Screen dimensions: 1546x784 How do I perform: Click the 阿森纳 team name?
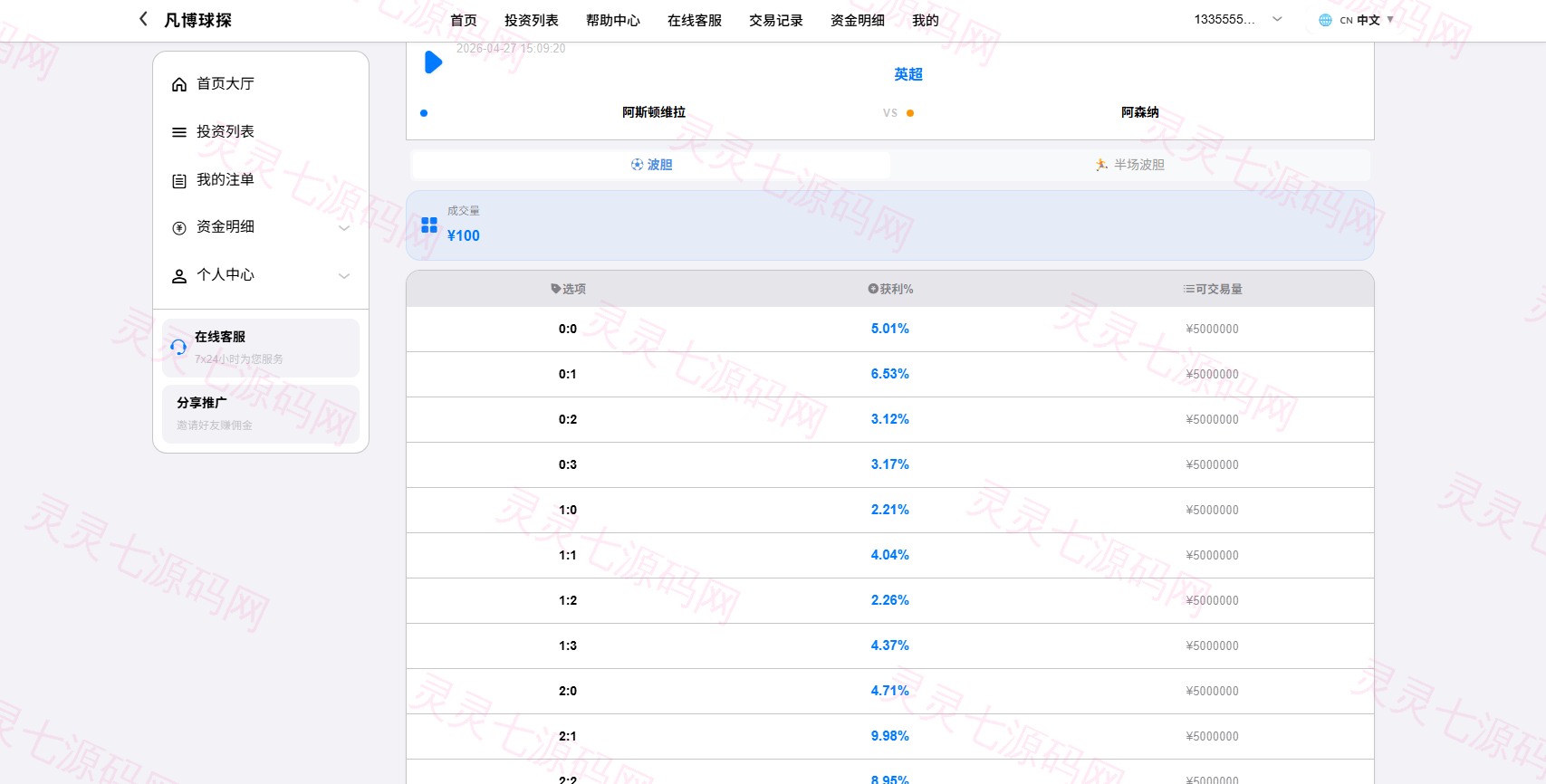1140,112
